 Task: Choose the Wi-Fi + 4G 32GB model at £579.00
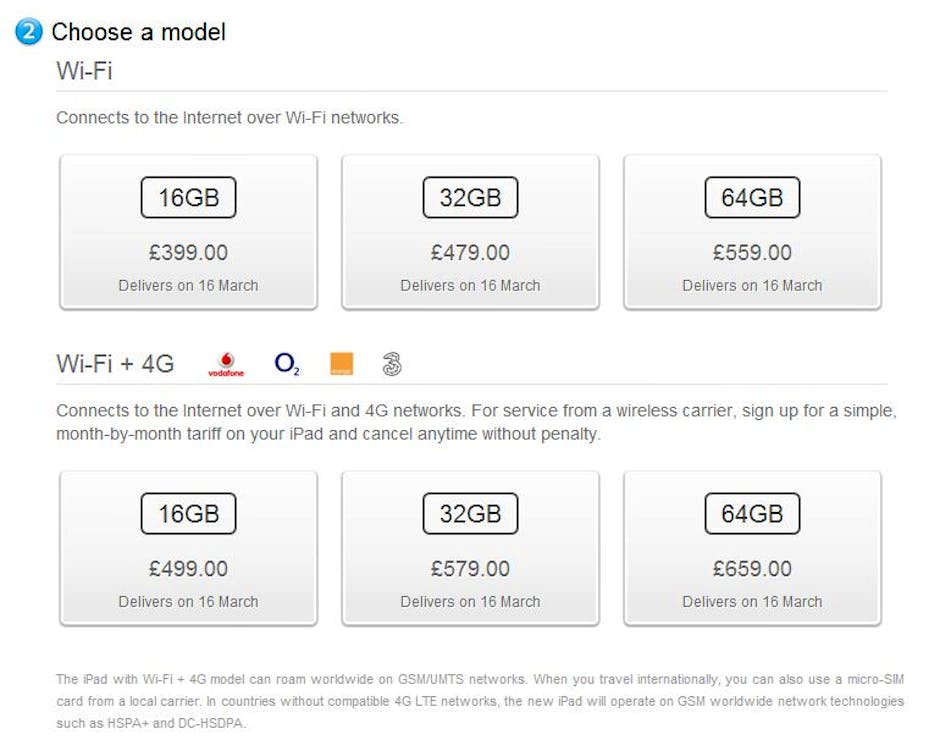[470, 548]
